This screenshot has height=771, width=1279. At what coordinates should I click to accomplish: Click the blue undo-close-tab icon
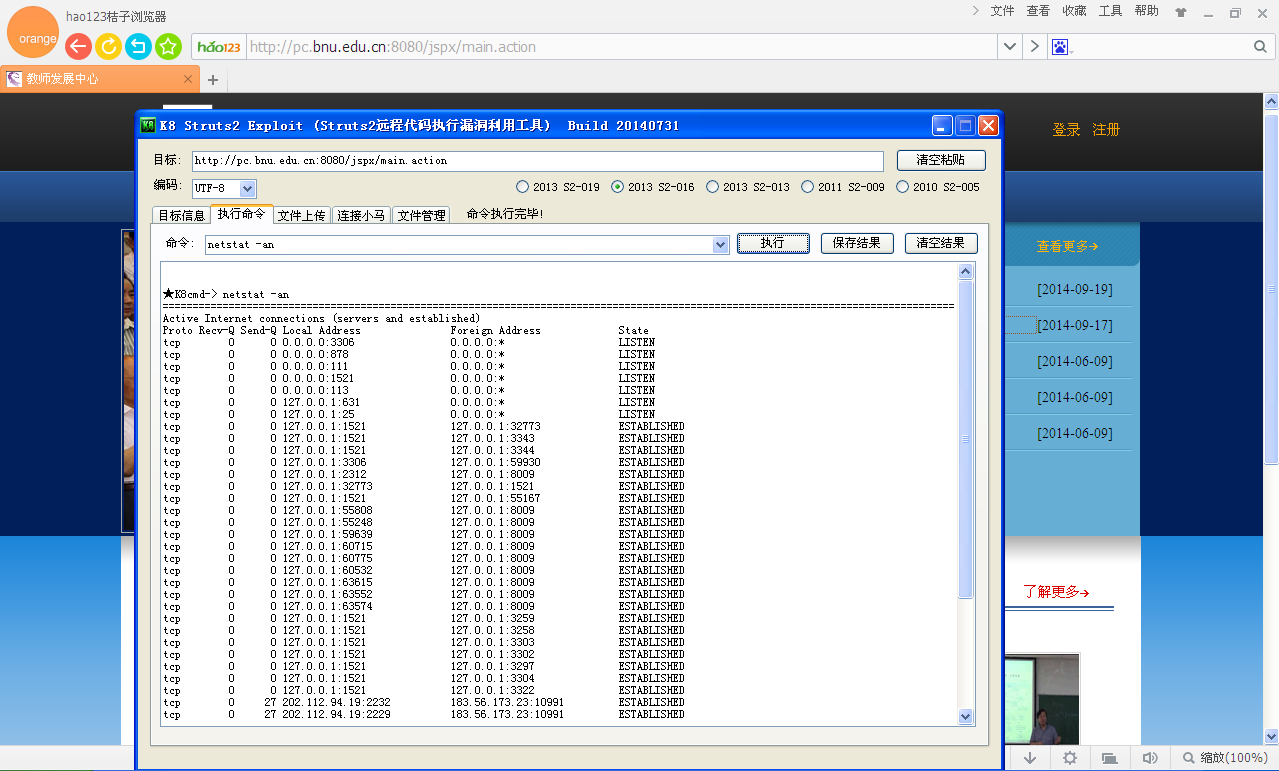[138, 46]
